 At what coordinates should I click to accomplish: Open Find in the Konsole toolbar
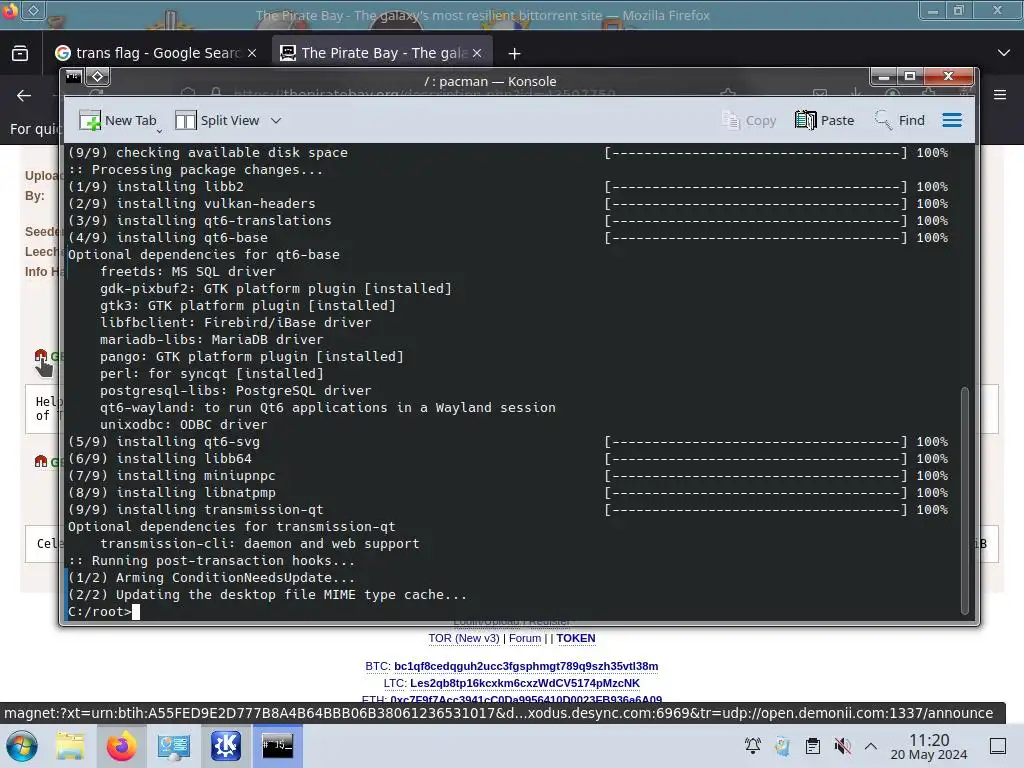pos(899,120)
